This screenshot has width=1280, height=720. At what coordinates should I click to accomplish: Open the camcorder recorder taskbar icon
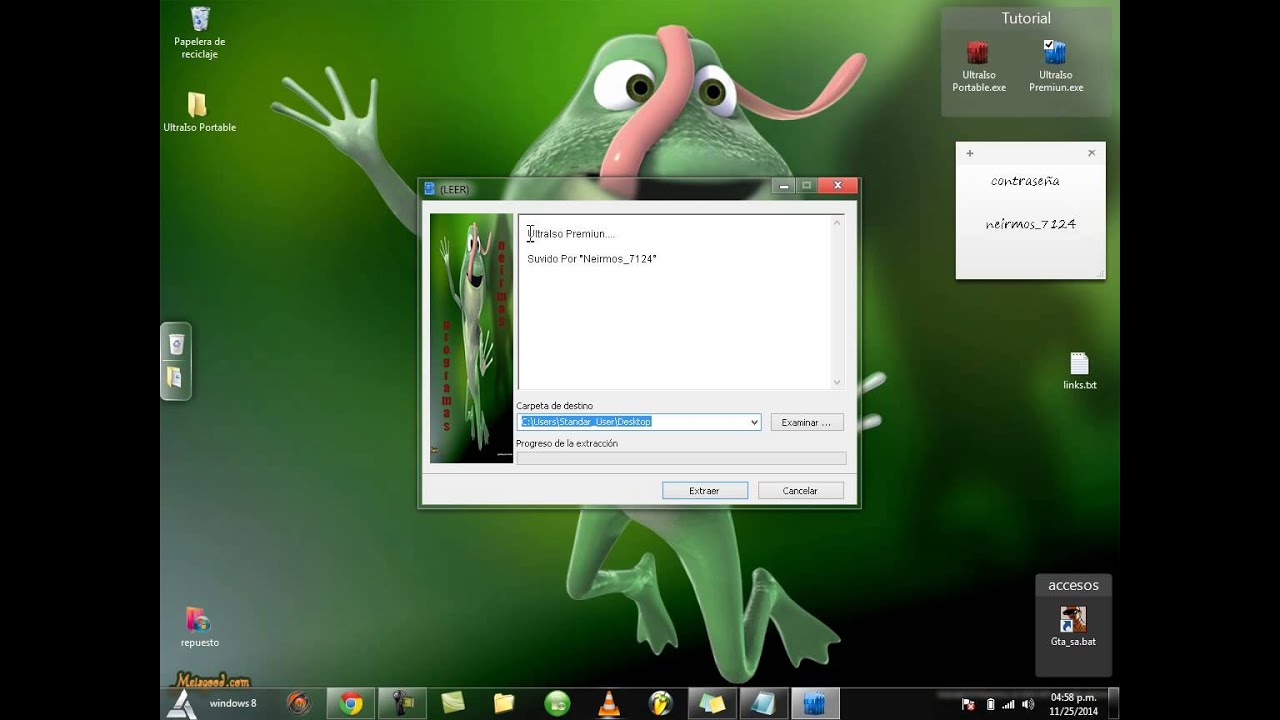[x=402, y=703]
